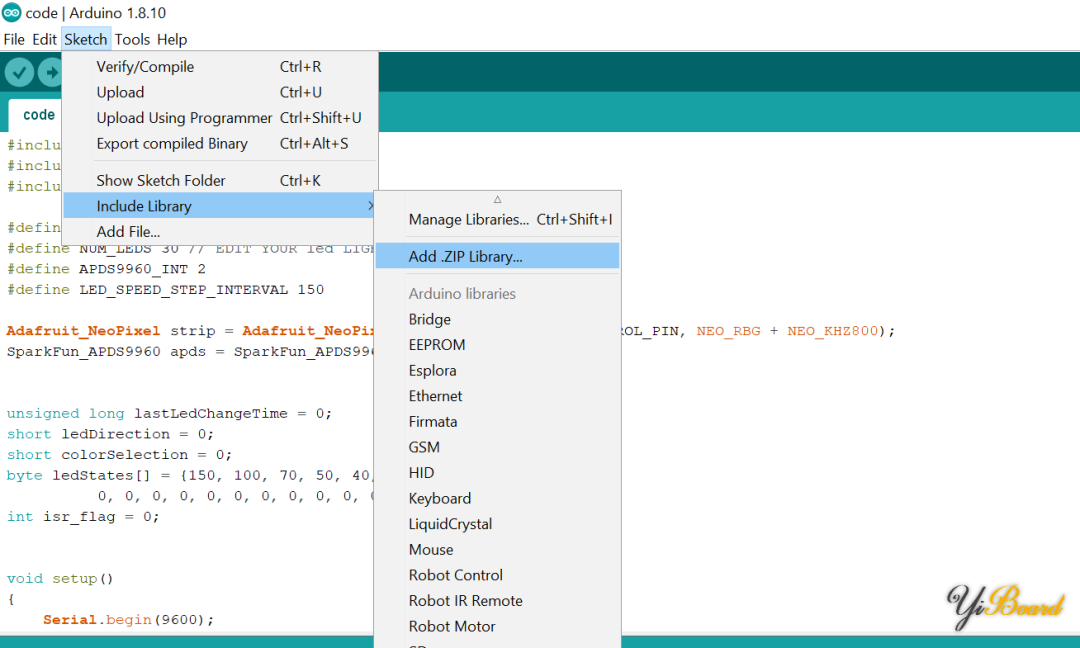Include the Robot IR Remote library
This screenshot has height=648, width=1080.
pyautogui.click(x=497, y=600)
